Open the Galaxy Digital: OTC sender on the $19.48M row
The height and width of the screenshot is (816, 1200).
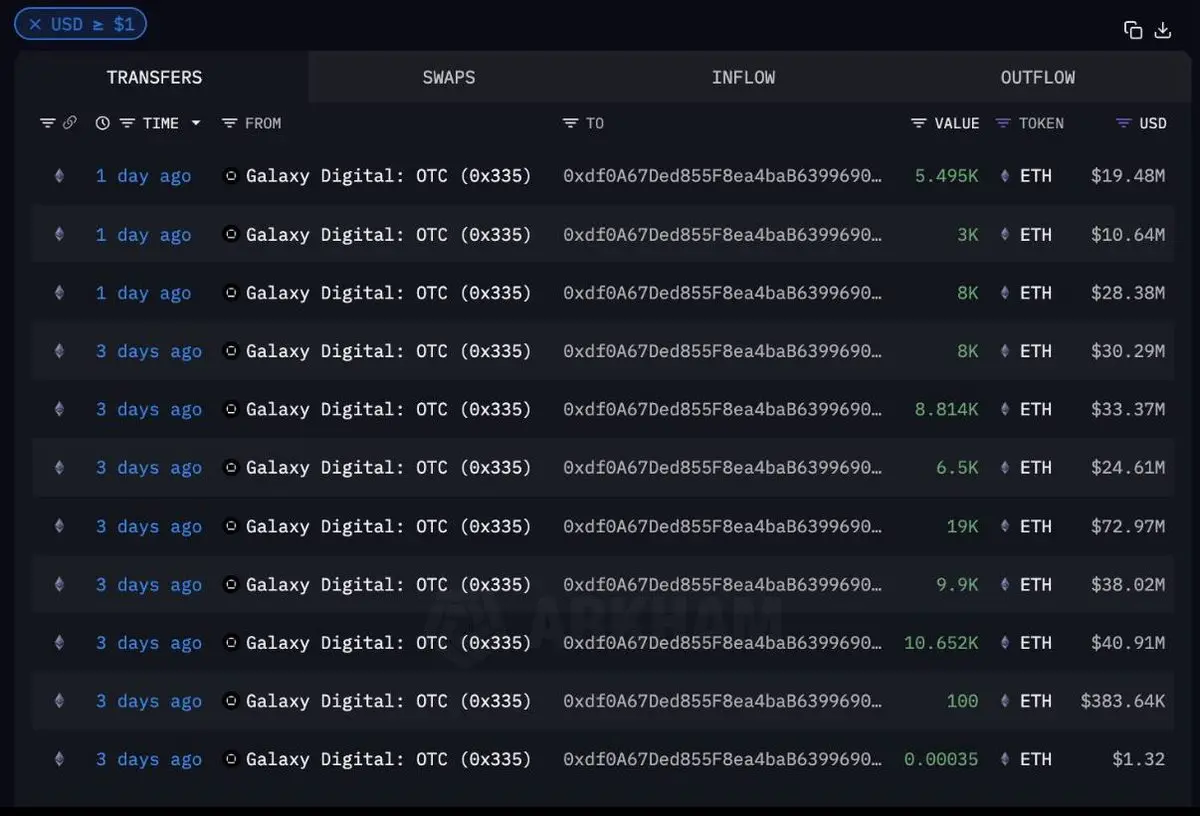(389, 176)
